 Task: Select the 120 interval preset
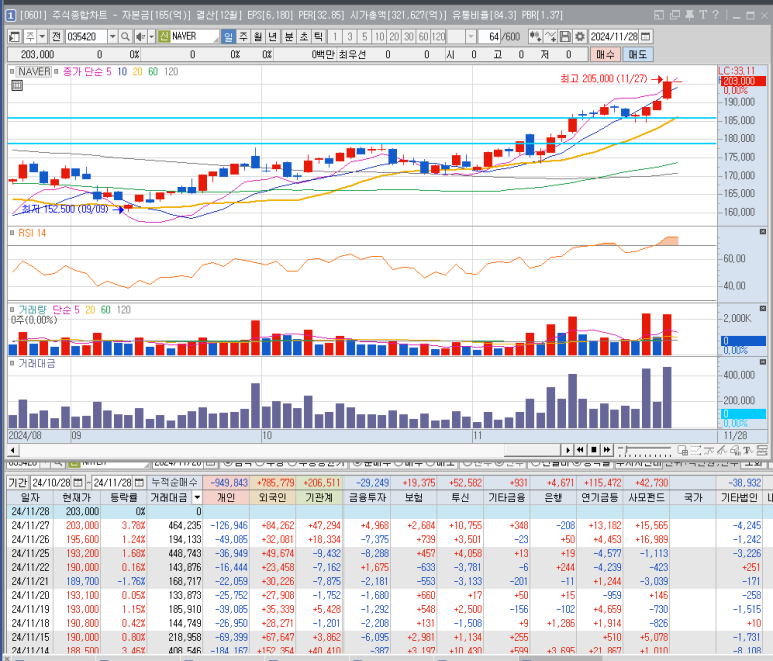pyautogui.click(x=438, y=36)
